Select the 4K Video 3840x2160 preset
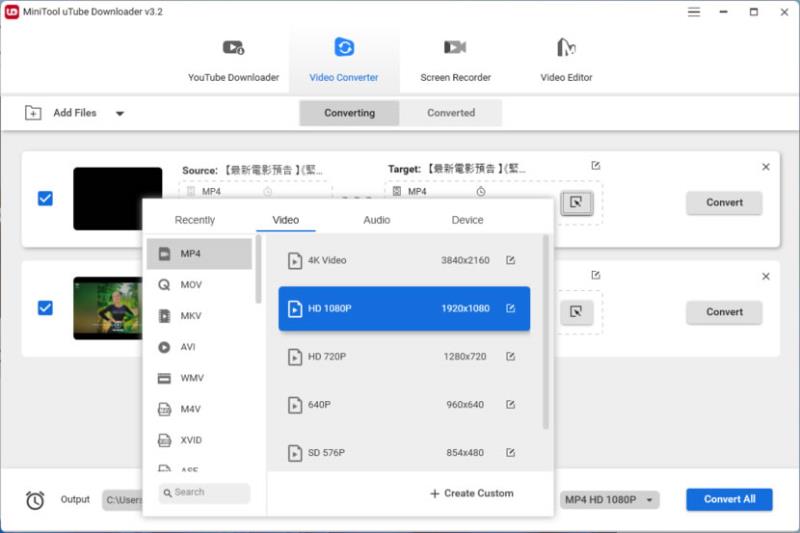This screenshot has height=533, width=800. click(404, 260)
